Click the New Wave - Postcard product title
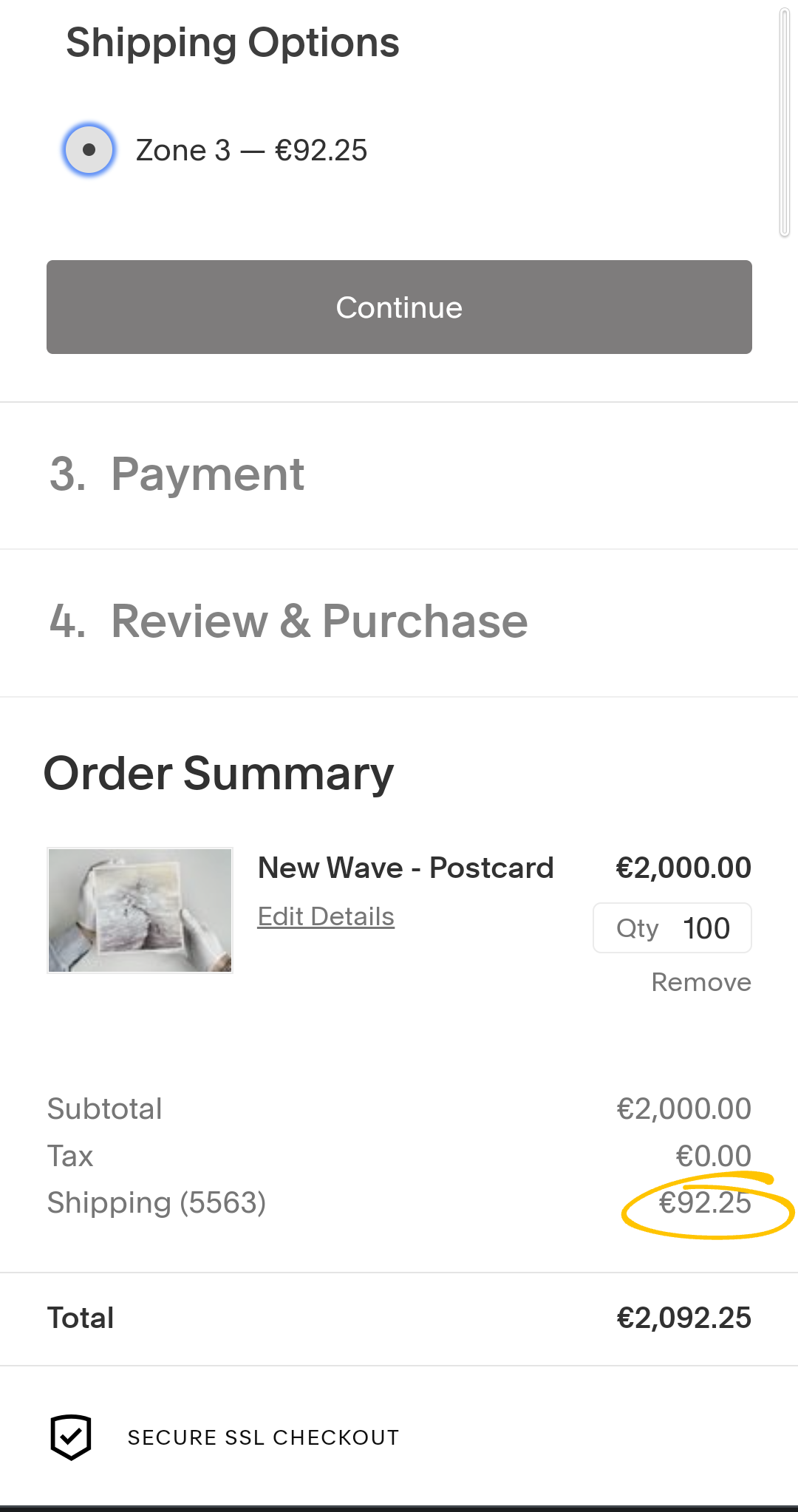Viewport: 798px width, 1512px height. 406,868
